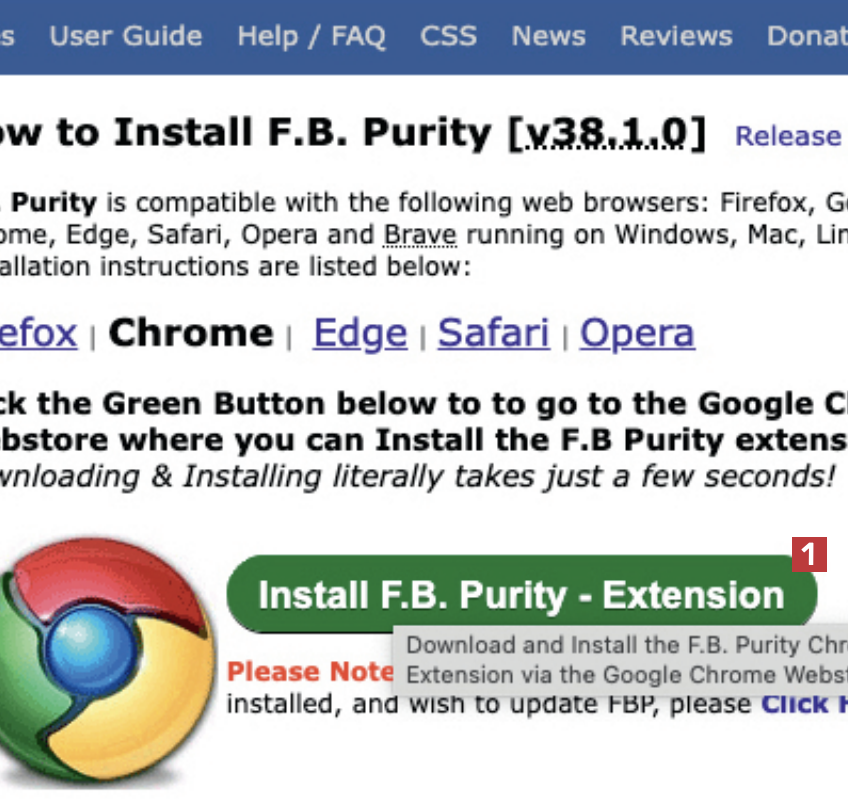Select the Chrome browser tab
The image size is (848, 800).
190,333
